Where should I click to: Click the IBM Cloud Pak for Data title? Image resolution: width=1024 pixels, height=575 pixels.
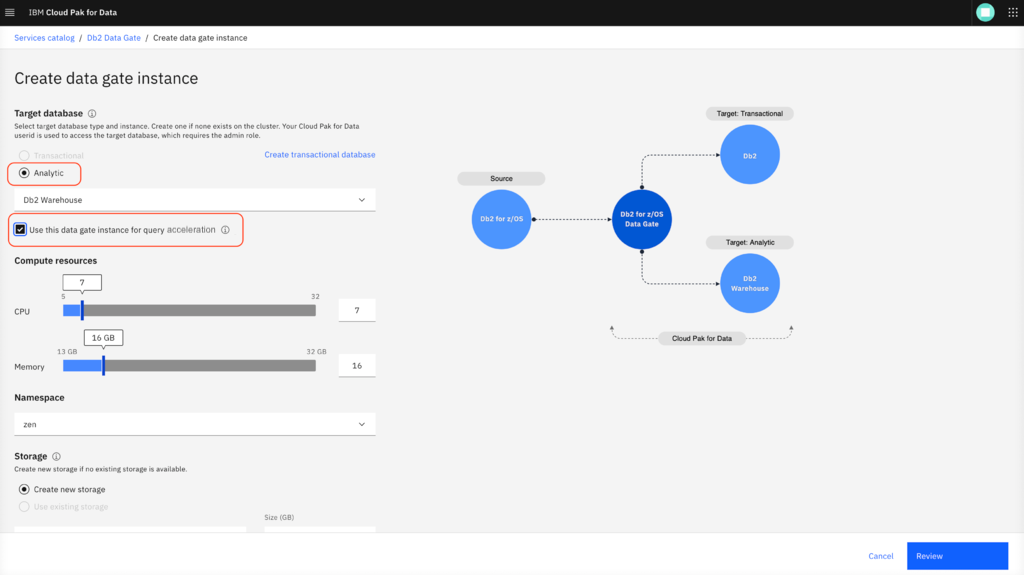72,12
